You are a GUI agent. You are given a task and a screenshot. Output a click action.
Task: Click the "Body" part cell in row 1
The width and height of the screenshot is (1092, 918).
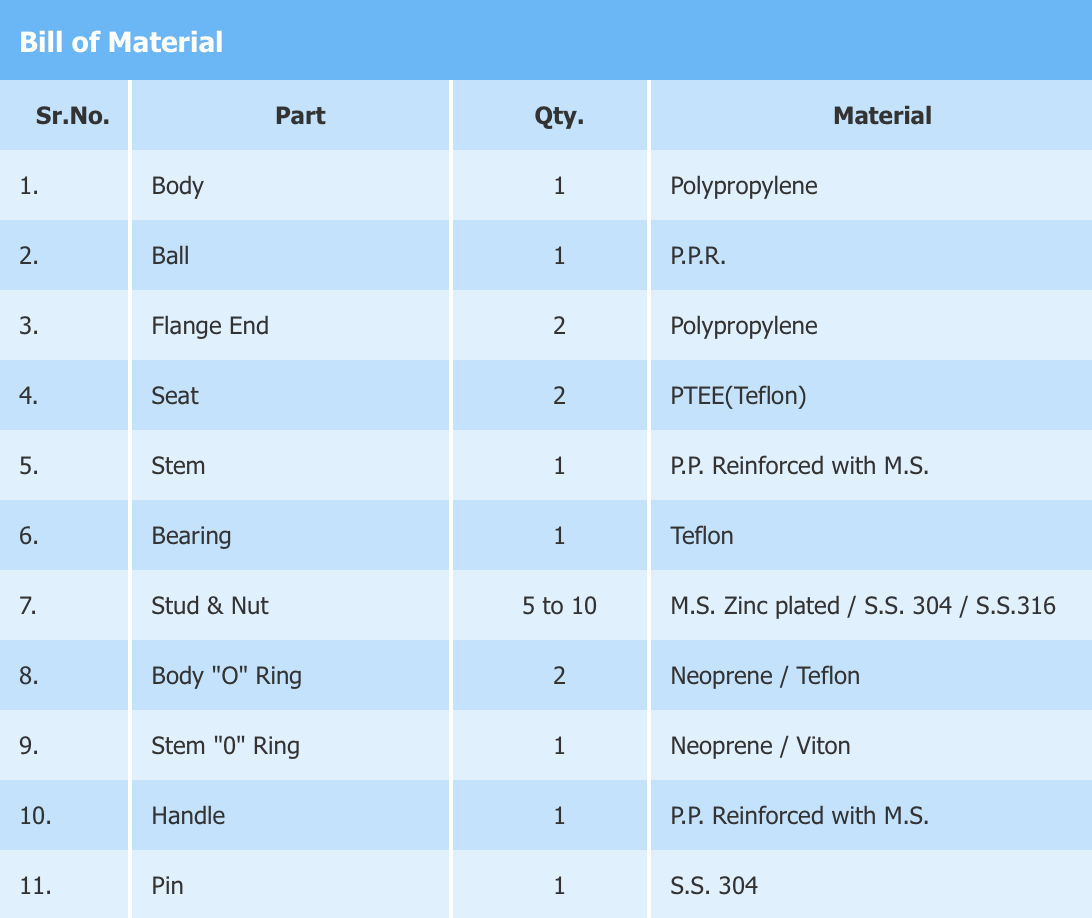coord(177,186)
